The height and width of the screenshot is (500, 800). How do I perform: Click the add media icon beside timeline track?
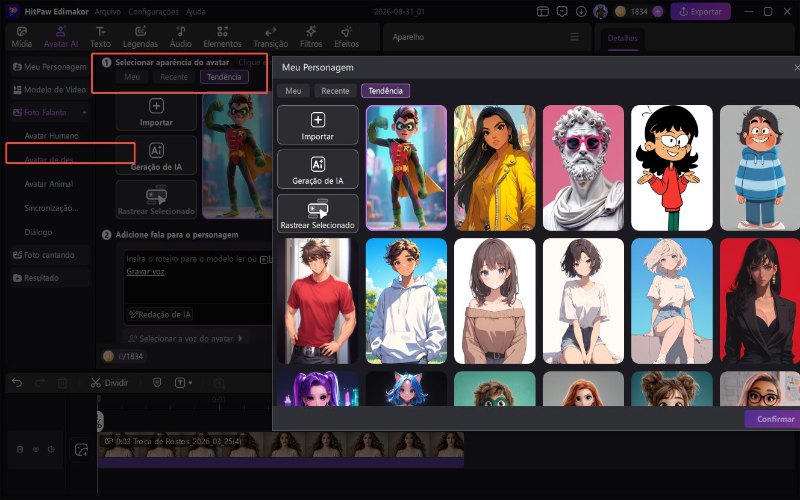tap(81, 449)
